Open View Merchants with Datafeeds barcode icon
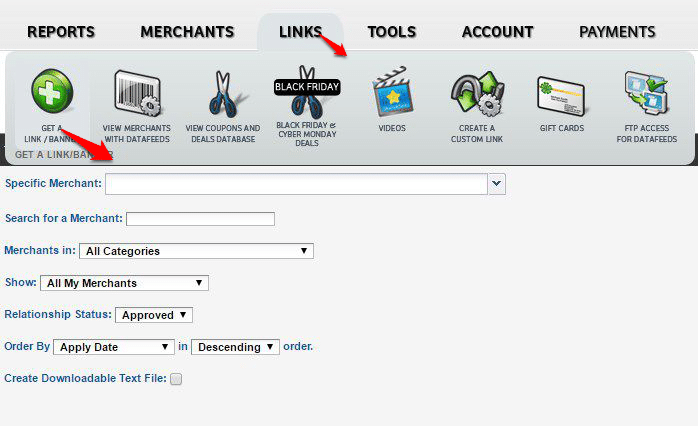The image size is (698, 426). click(138, 93)
